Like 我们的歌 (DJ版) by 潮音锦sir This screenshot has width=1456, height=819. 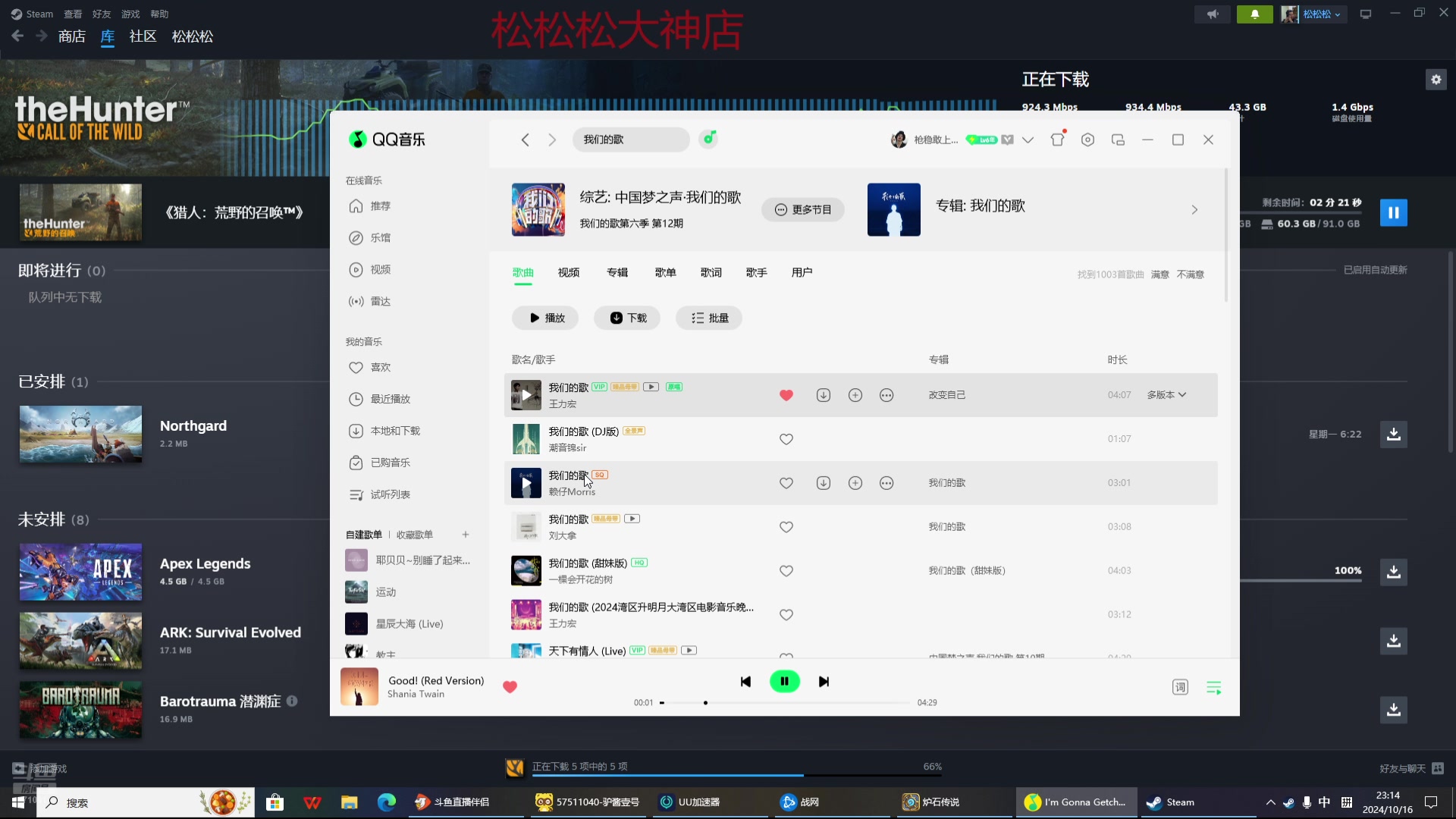786,439
